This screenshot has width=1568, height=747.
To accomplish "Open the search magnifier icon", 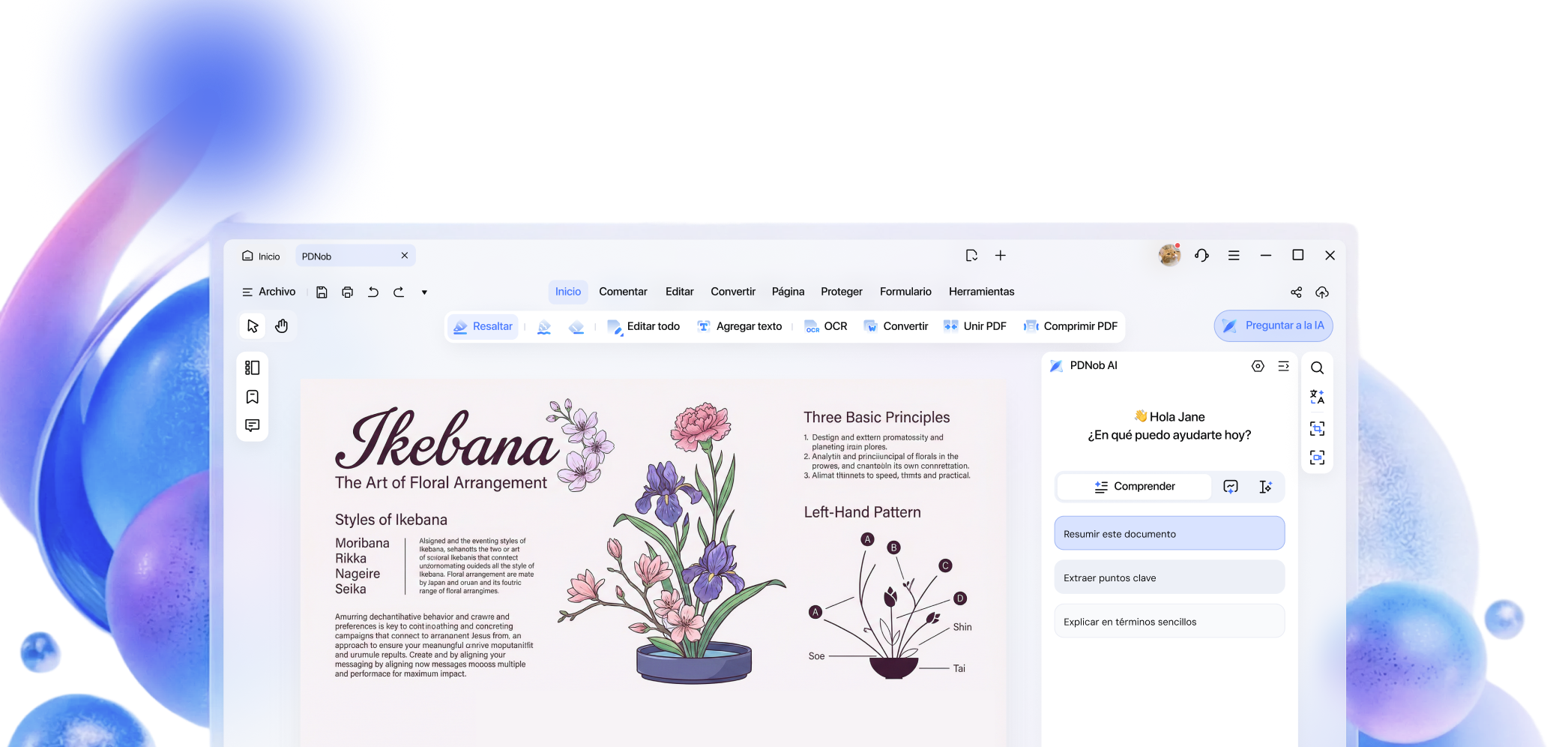I will pos(1317,367).
